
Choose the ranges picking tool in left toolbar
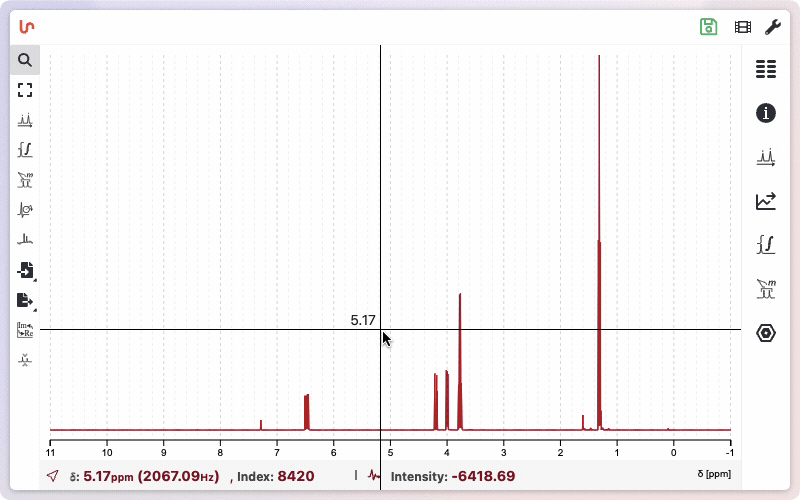tap(25, 180)
